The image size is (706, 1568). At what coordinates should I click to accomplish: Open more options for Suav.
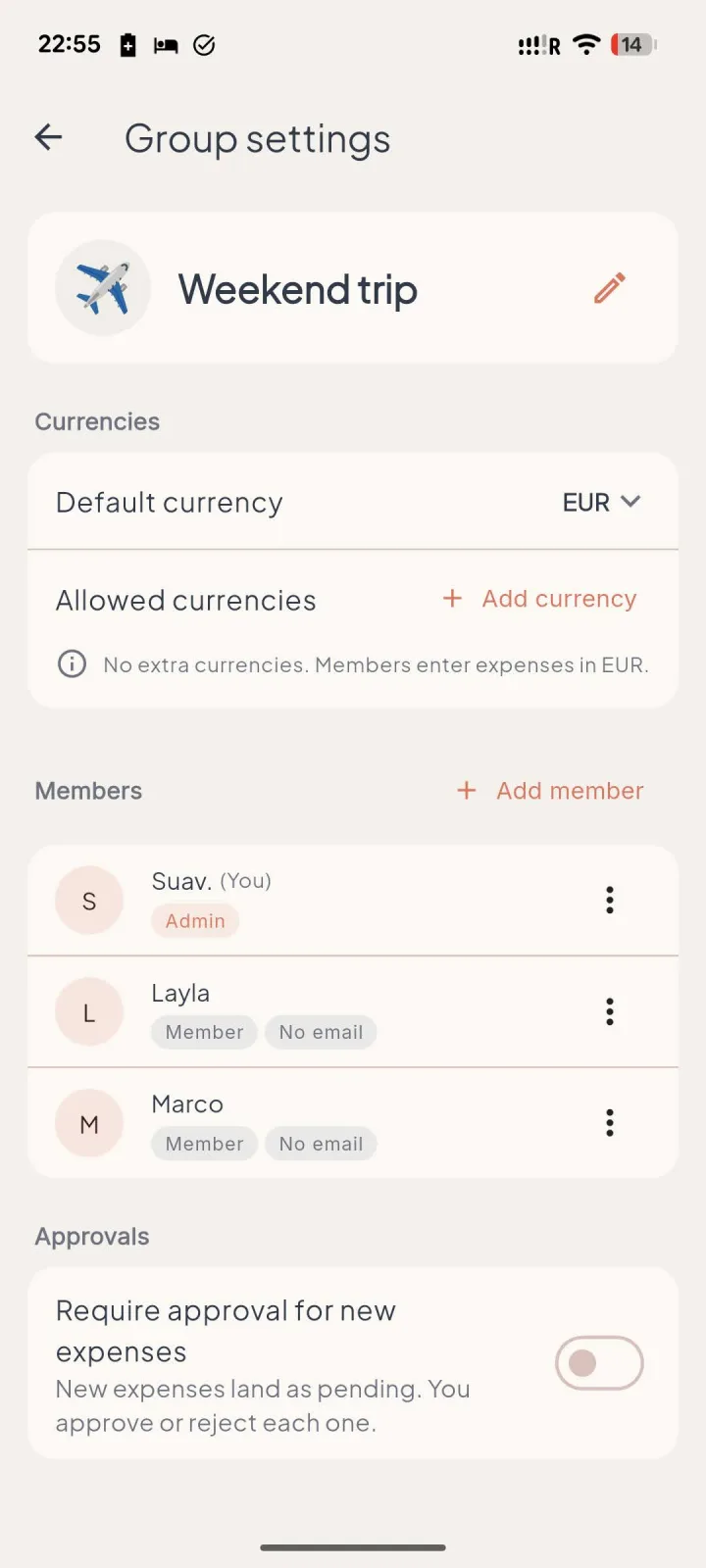pyautogui.click(x=610, y=900)
